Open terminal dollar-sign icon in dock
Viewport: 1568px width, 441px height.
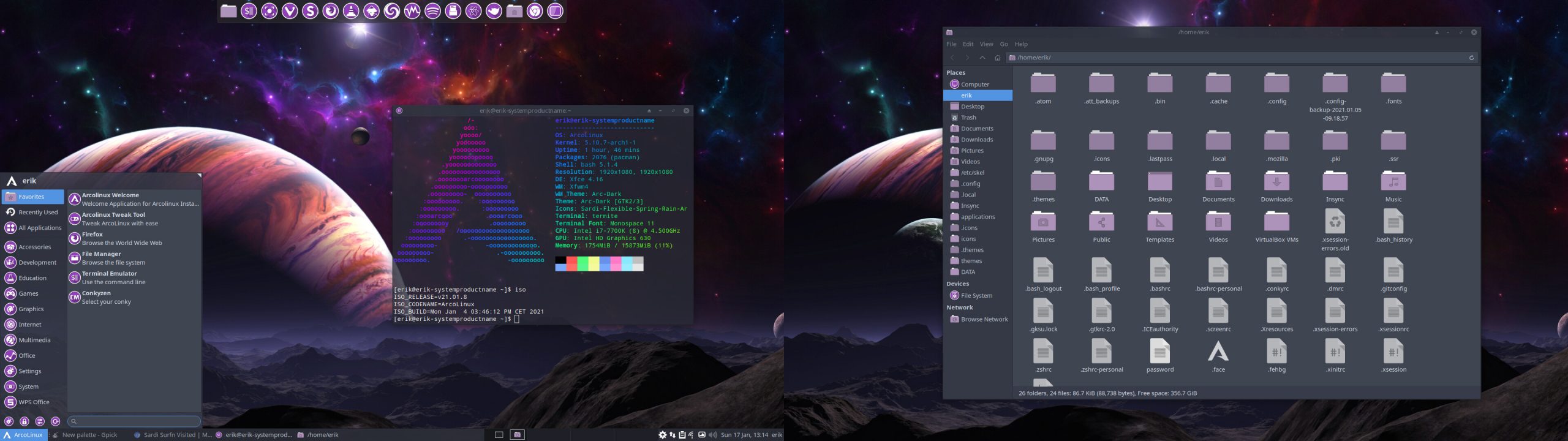249,11
